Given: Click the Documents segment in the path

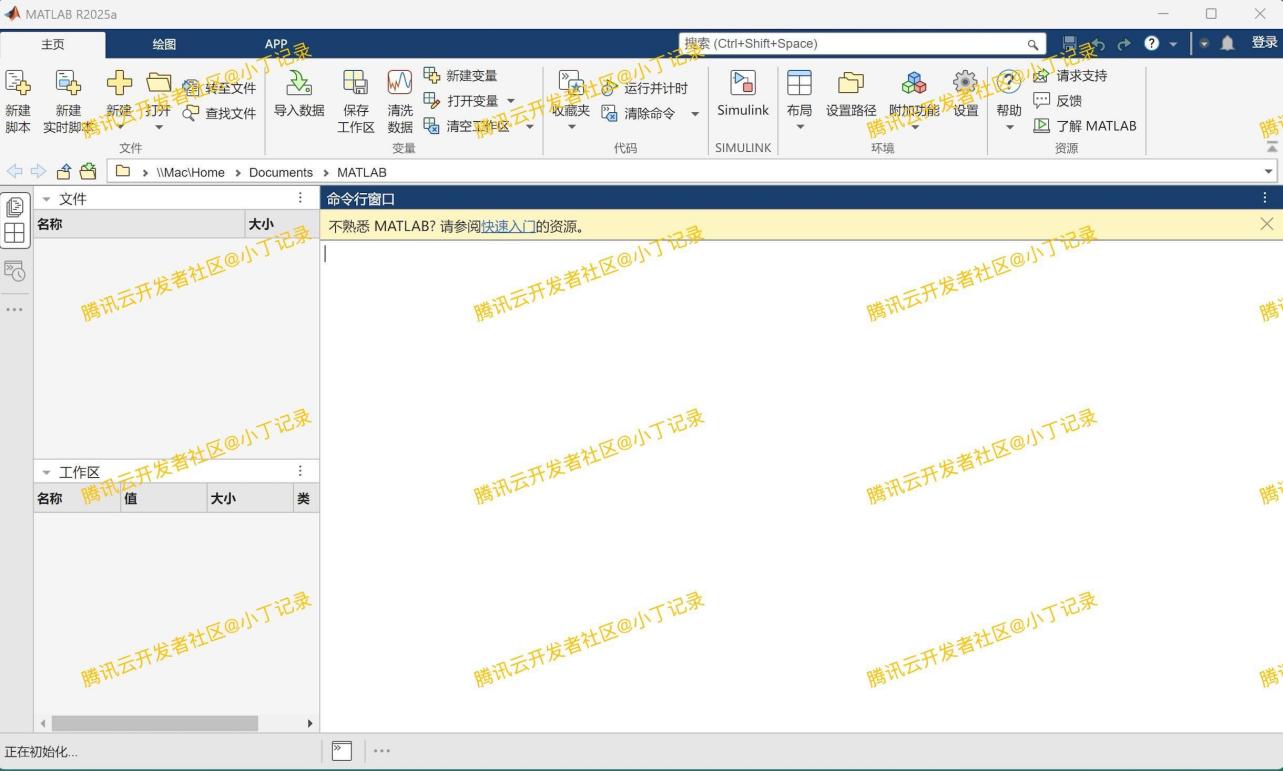Looking at the screenshot, I should pyautogui.click(x=281, y=172).
